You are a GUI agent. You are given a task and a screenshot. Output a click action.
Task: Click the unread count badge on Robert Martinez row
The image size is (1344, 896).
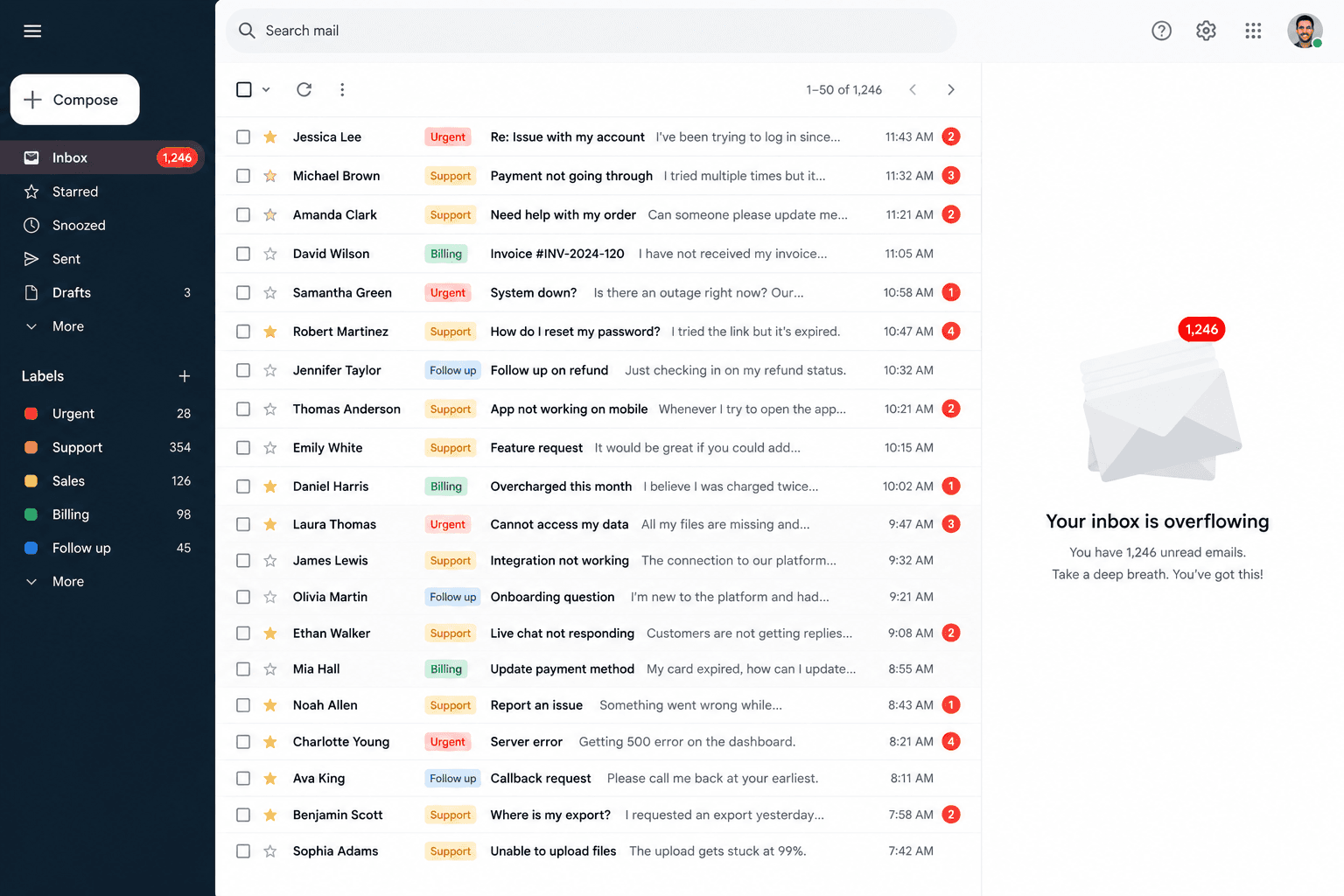point(951,332)
